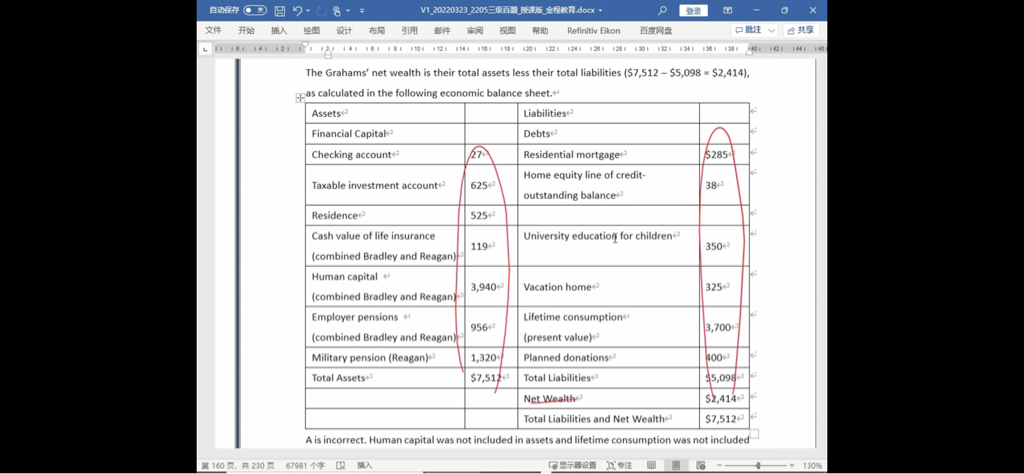Open Touch/Mouse mode dropdown arrow
The image size is (1024, 474).
point(348,11)
